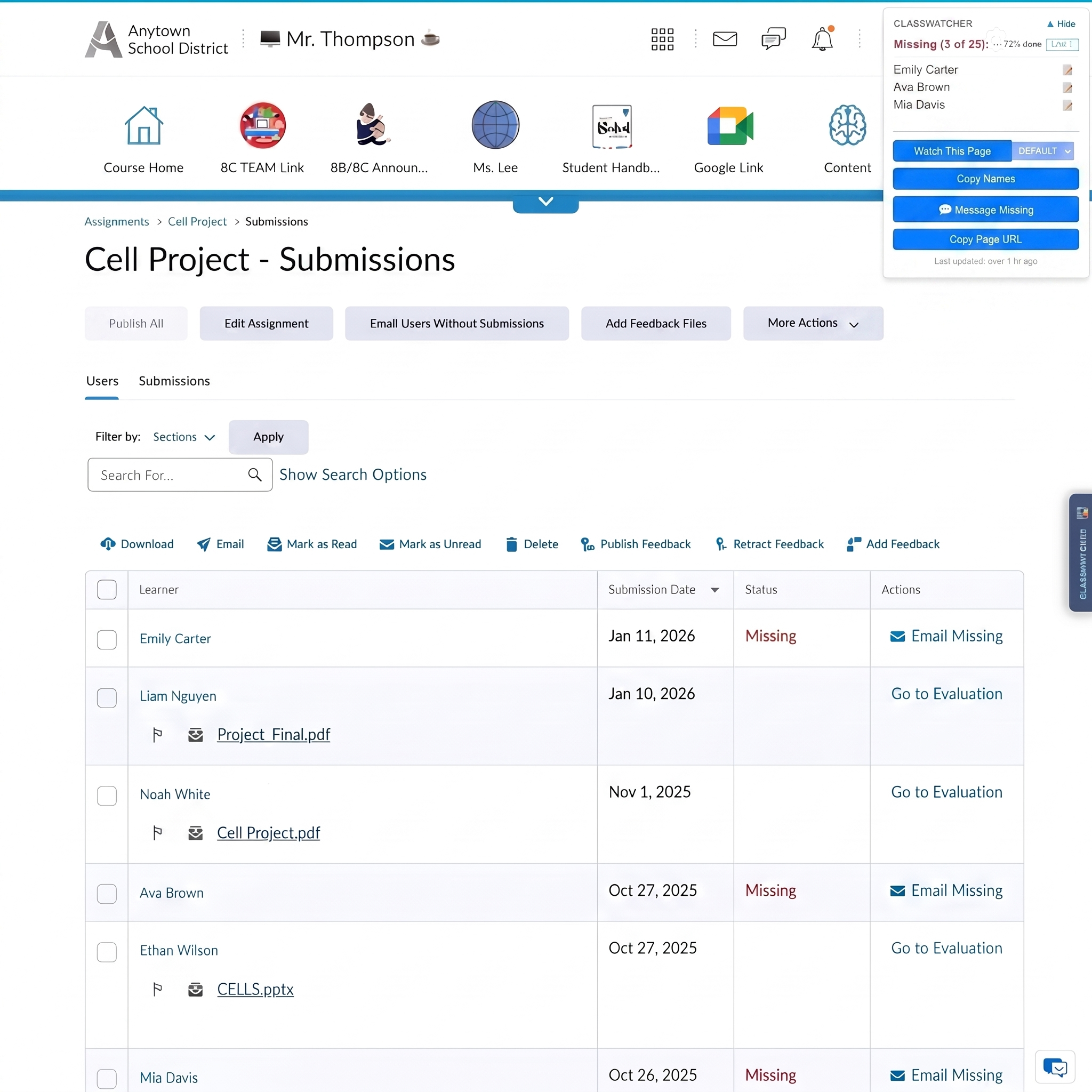The image size is (1092, 1092).
Task: Go to Assignments breadcrumb
Action: pos(116,222)
